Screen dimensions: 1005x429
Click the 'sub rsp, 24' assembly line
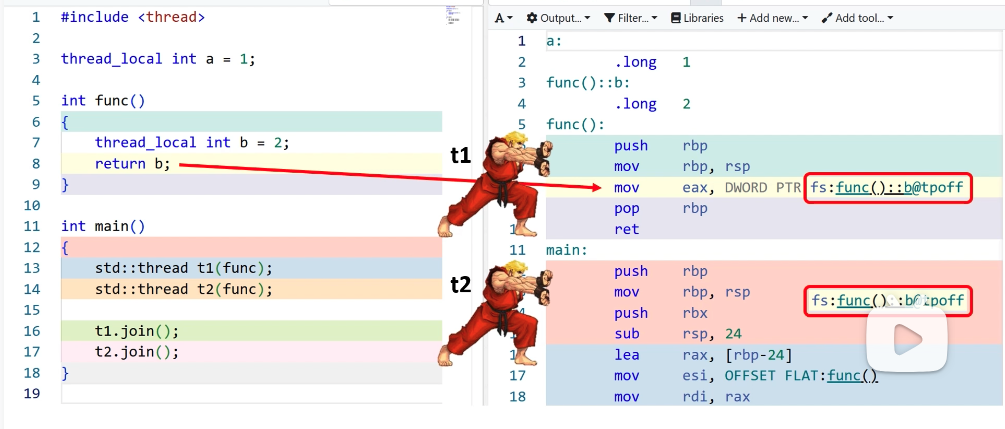tap(676, 334)
